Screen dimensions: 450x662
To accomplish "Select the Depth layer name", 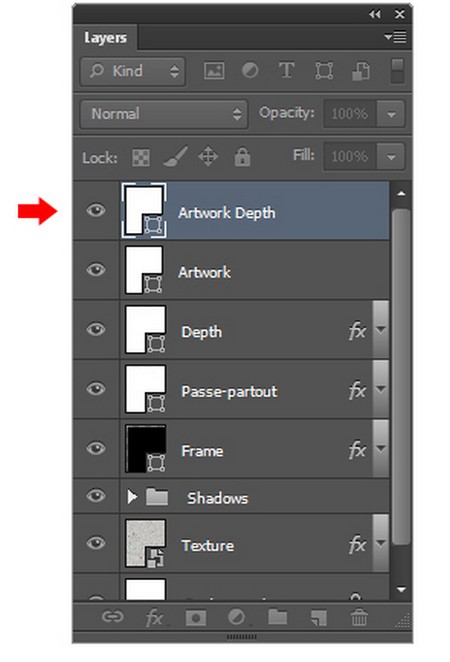I will 201,332.
